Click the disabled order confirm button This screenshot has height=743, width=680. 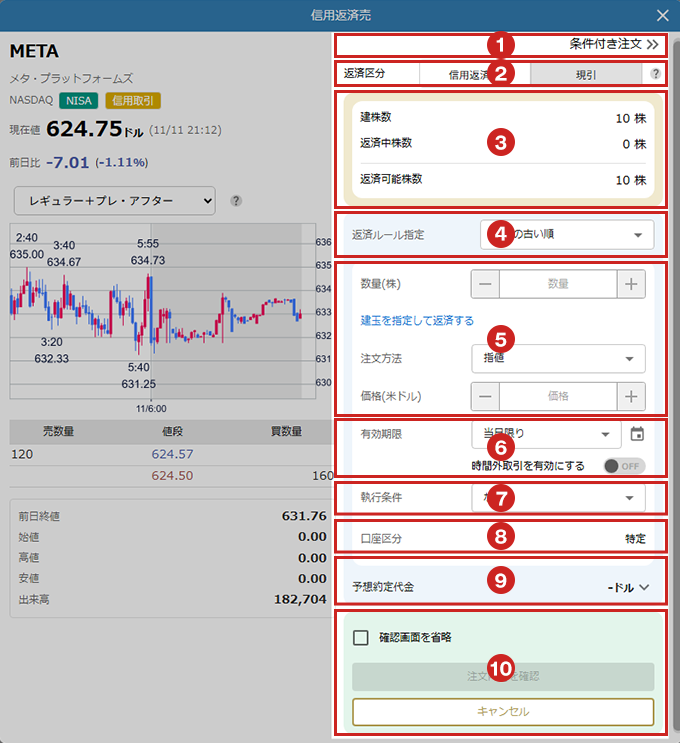503,676
